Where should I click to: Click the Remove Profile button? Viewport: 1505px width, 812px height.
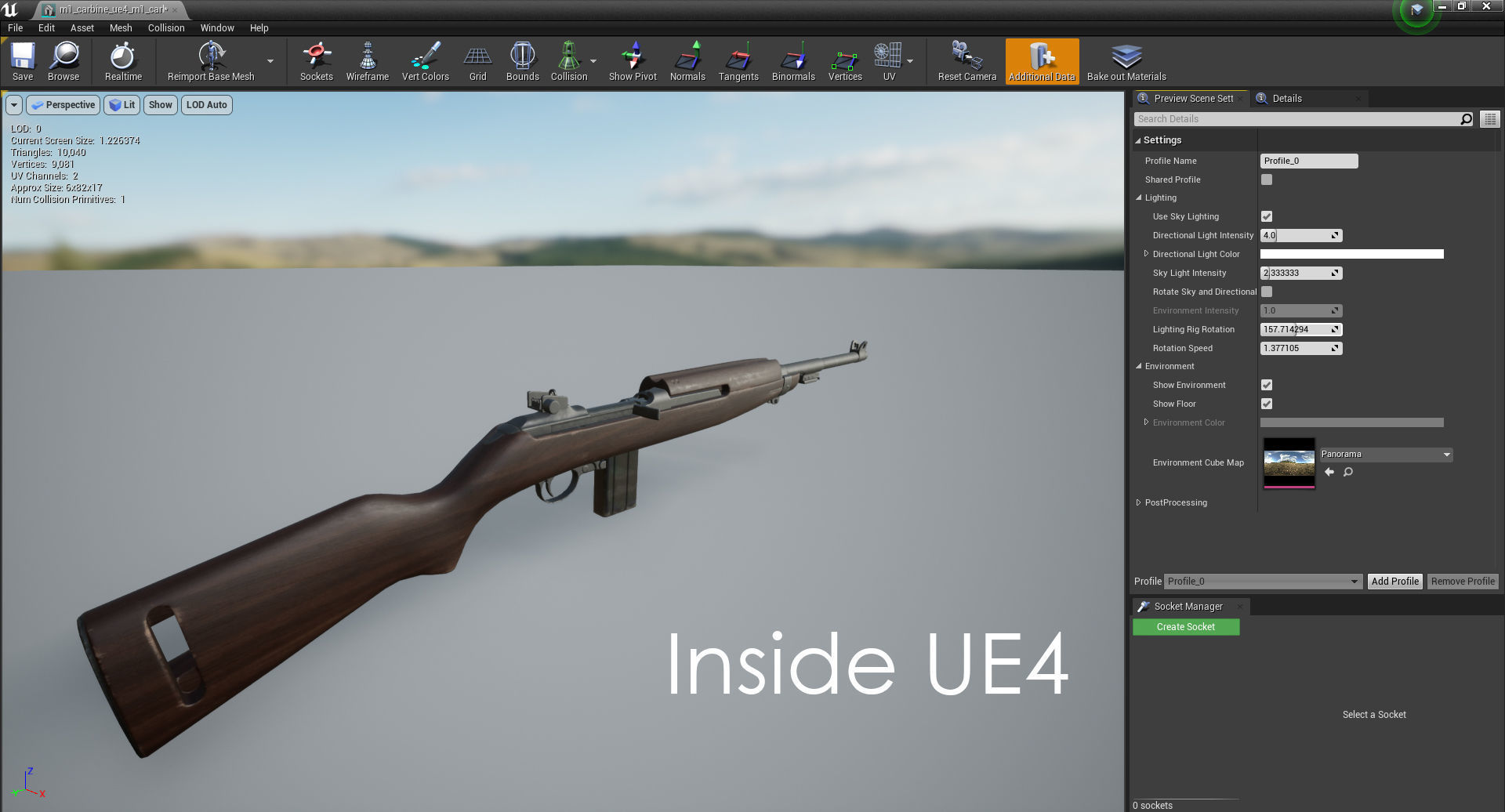click(1463, 582)
